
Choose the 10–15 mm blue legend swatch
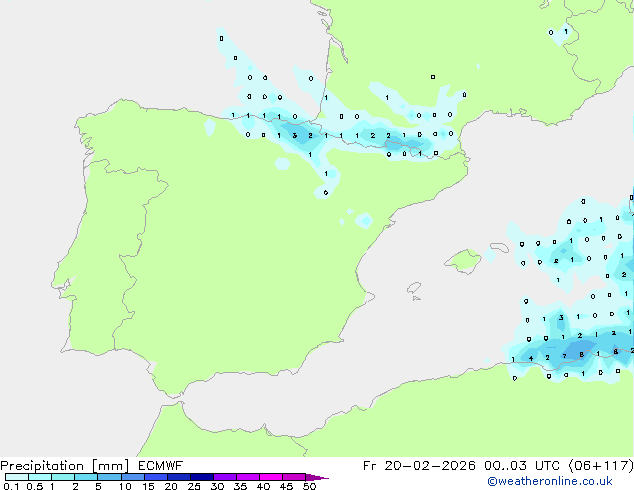click(x=133, y=477)
